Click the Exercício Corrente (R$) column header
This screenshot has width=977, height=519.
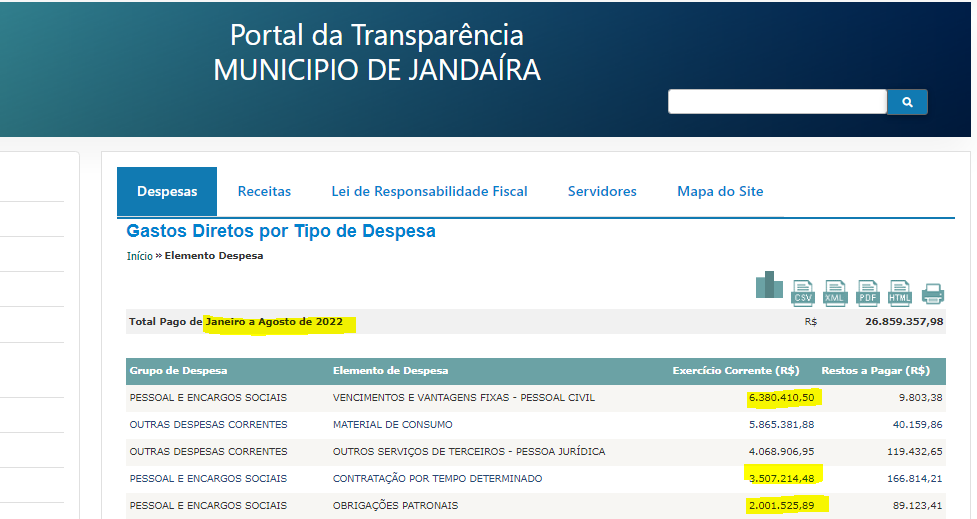tap(736, 371)
